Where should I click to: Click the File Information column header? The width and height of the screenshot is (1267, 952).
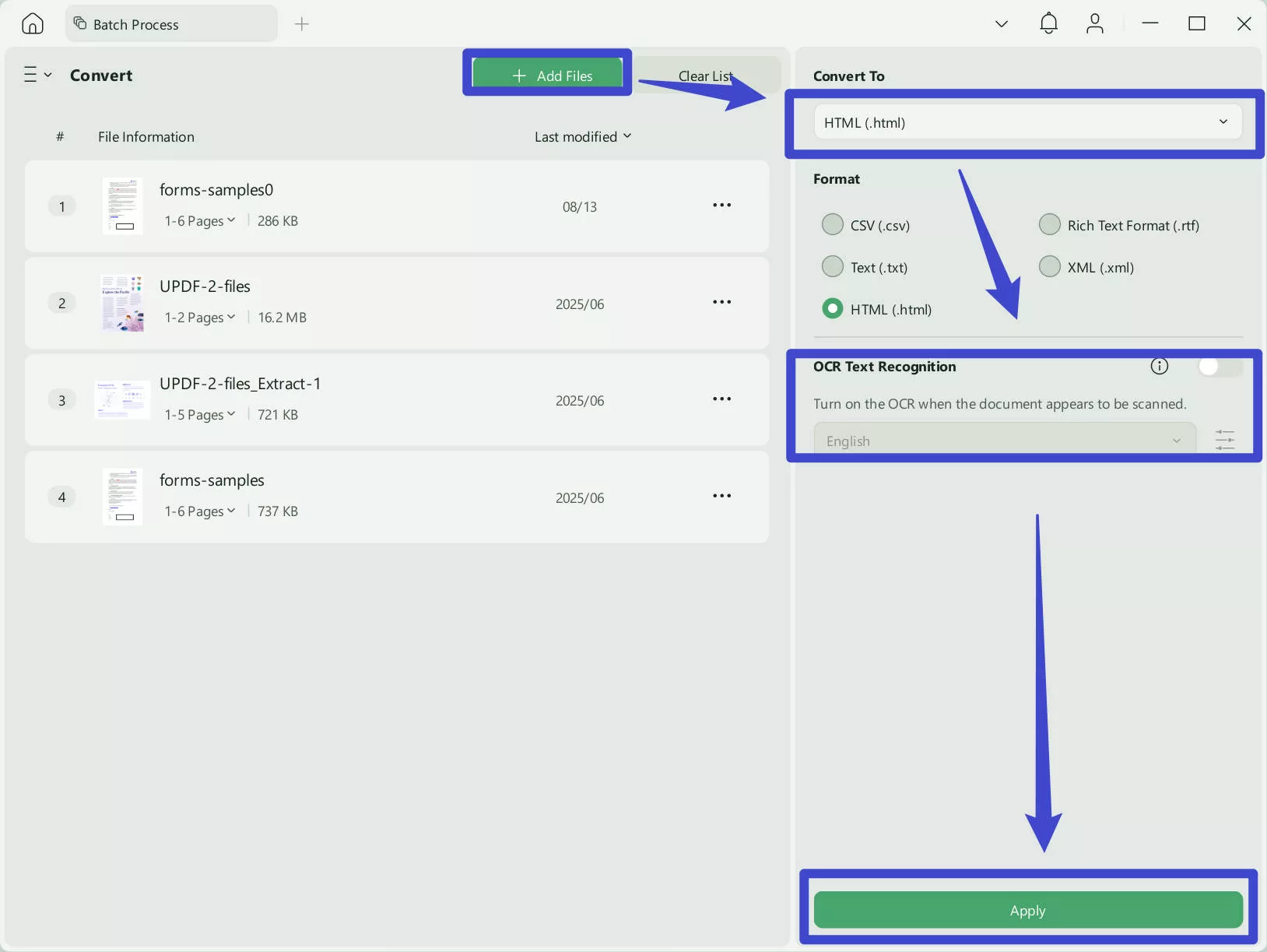click(146, 137)
